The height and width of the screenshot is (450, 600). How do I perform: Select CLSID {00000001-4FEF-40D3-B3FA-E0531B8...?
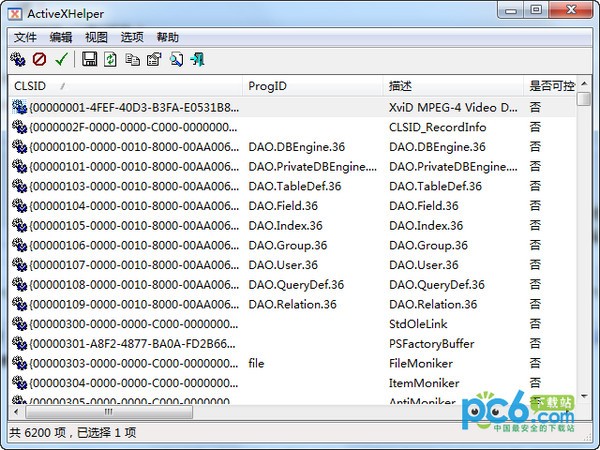click(134, 108)
